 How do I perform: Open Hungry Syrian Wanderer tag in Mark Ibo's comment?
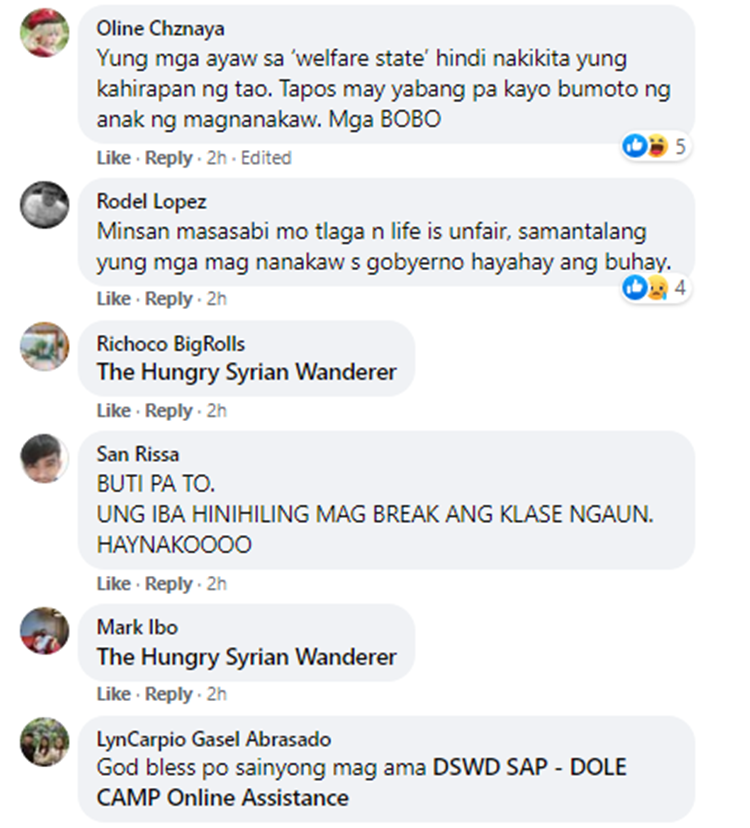[x=247, y=657]
